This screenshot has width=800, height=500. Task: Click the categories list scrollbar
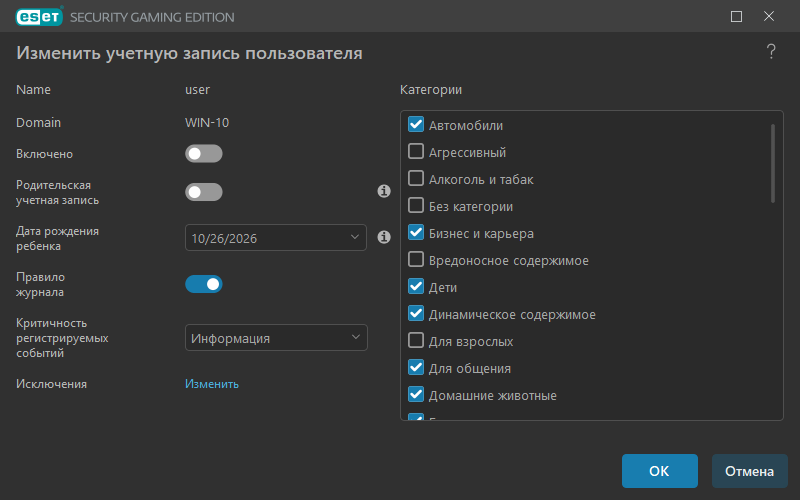[773, 163]
